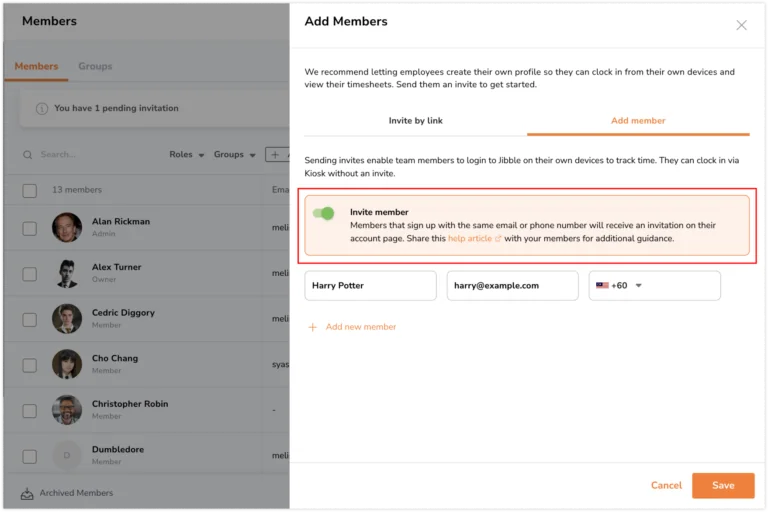Click Alan Rickman's profile photo
The width and height of the screenshot is (768, 512).
67,227
